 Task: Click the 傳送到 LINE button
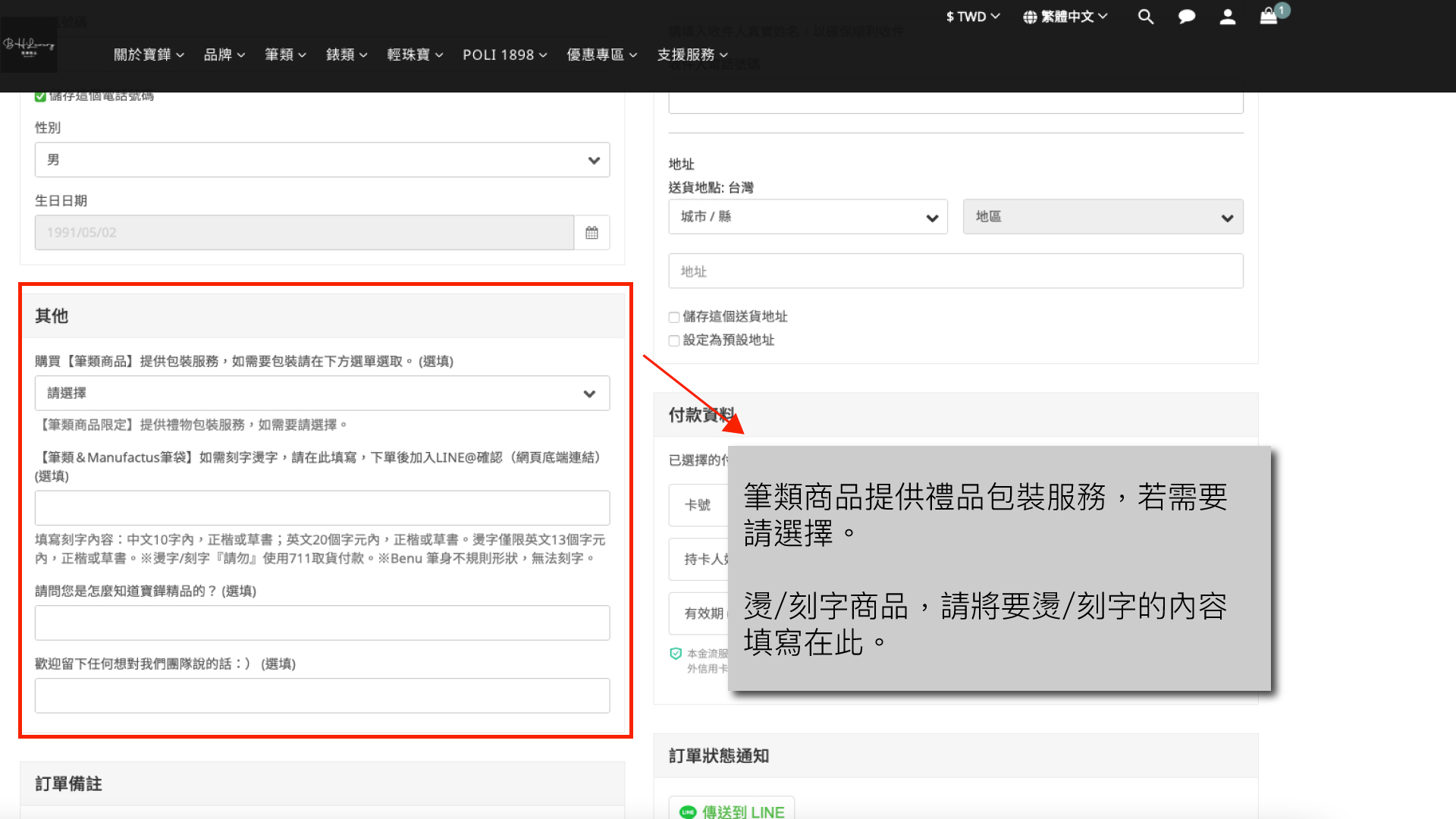[x=732, y=811]
